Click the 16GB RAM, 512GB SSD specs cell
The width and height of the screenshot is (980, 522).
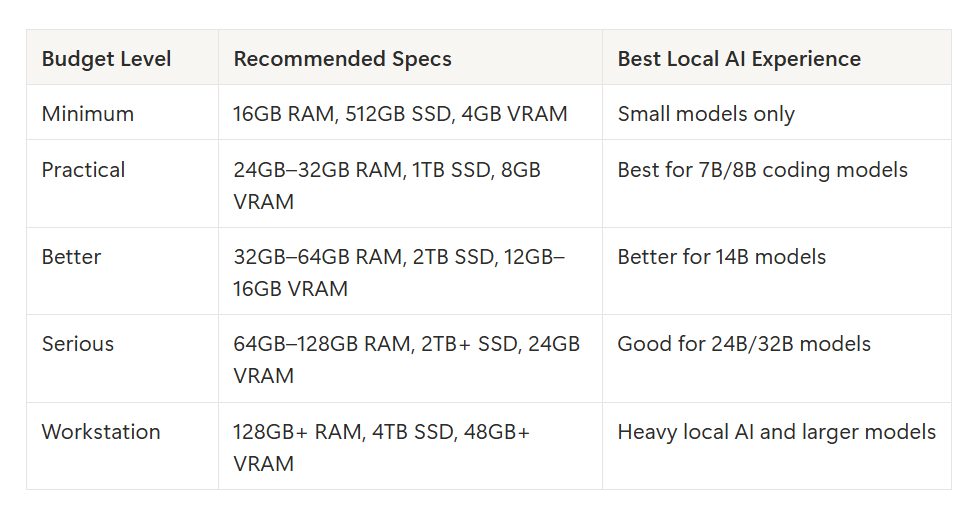[x=410, y=113]
